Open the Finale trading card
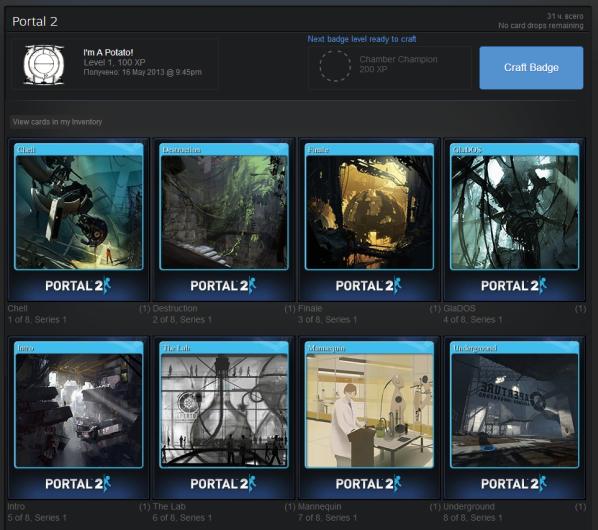The width and height of the screenshot is (598, 530). (369, 219)
